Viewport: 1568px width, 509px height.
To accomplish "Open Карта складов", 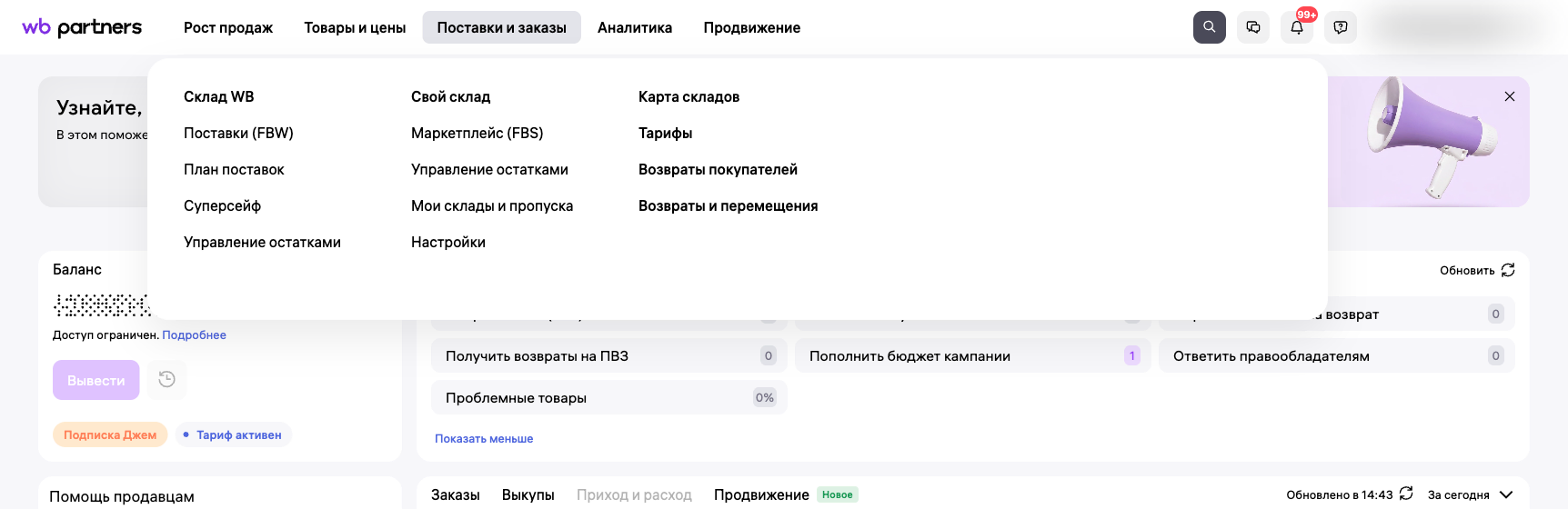I will click(689, 96).
